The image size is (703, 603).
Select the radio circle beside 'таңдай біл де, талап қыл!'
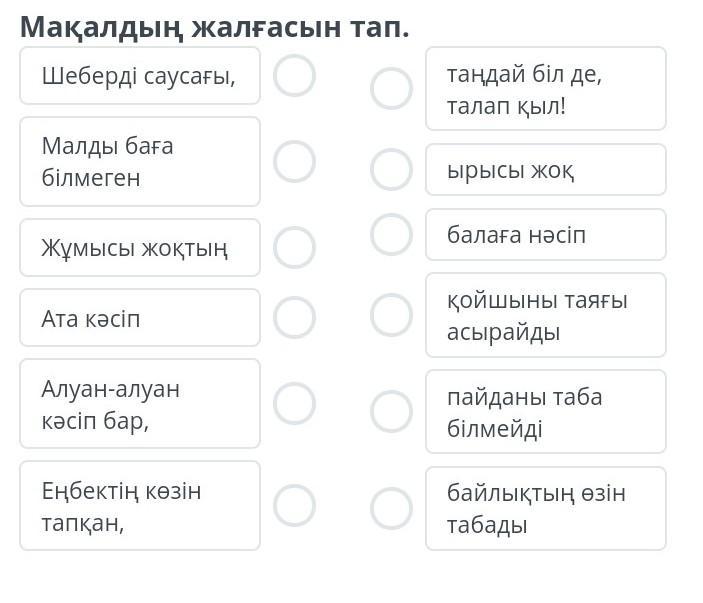tap(391, 88)
